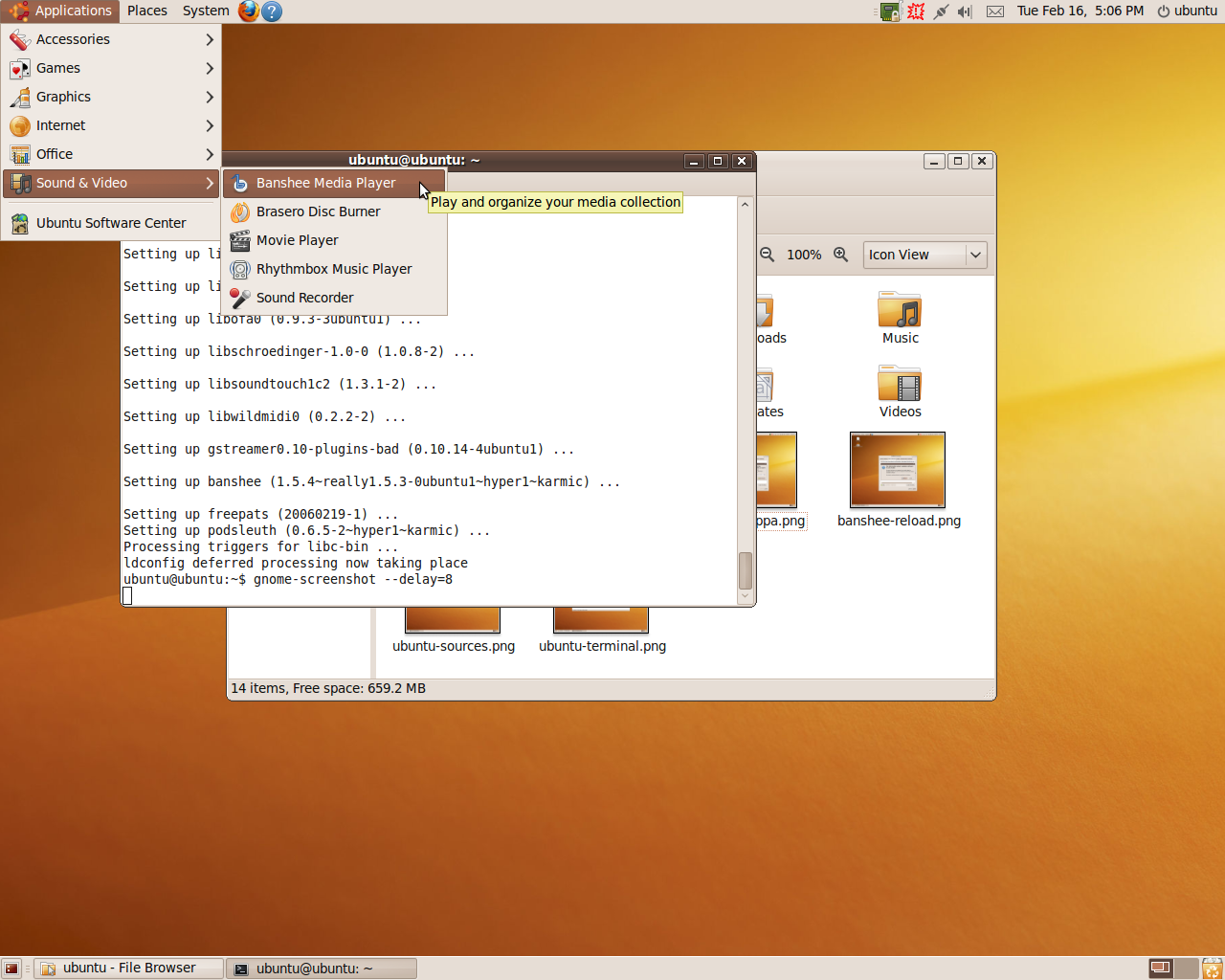Screen dimensions: 1225x980
Task: Choose Brasero Disc Burner
Action: tap(318, 212)
